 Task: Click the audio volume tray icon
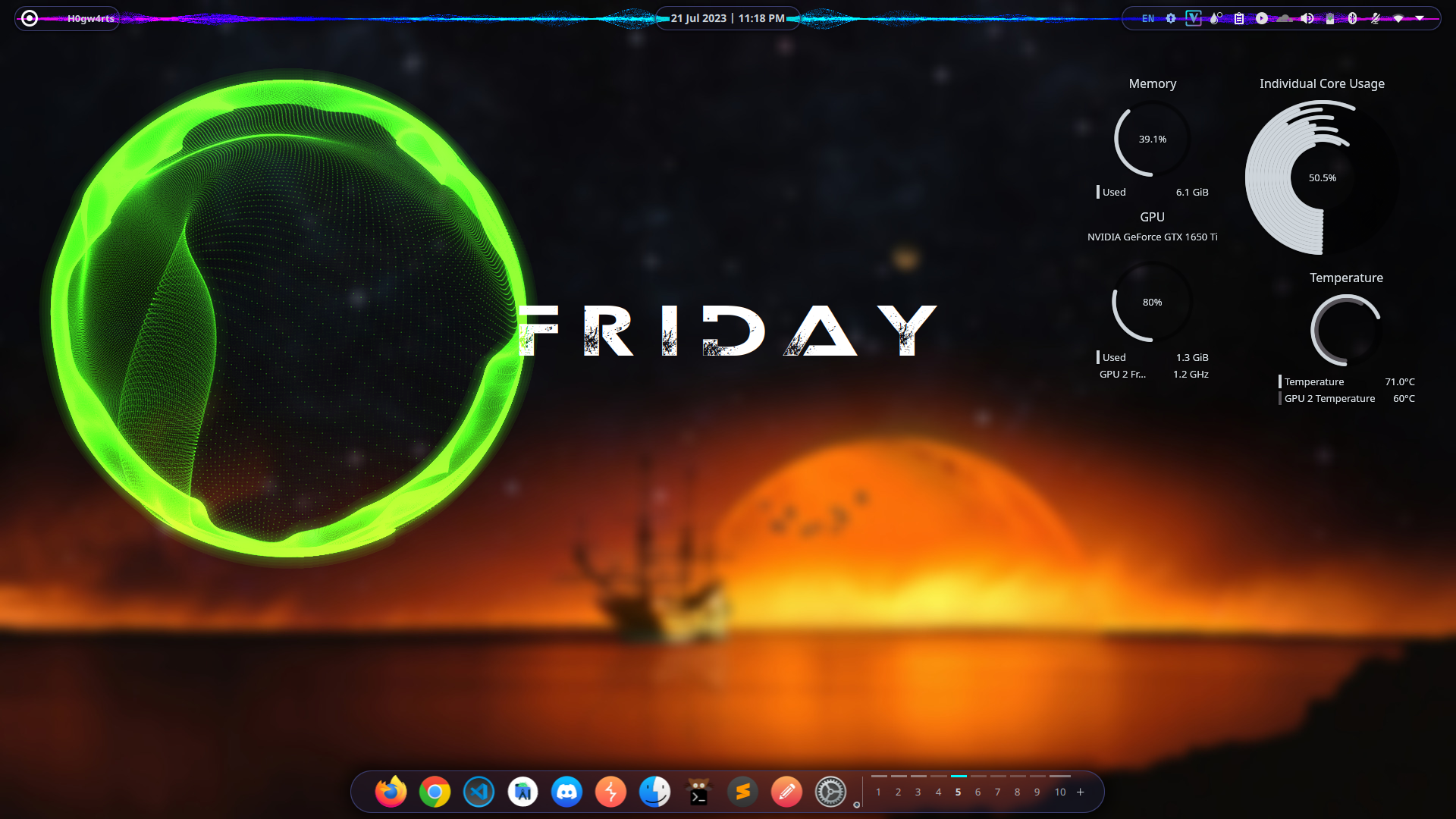click(x=1307, y=18)
